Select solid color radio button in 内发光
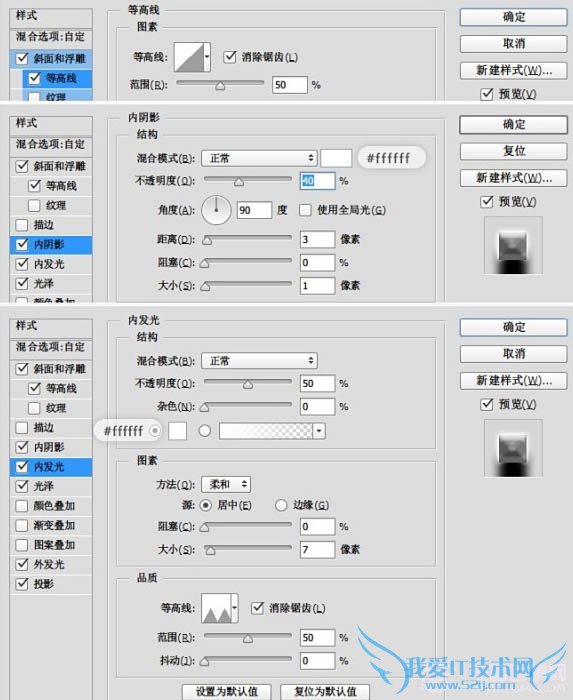This screenshot has width=573, height=700. 155,431
